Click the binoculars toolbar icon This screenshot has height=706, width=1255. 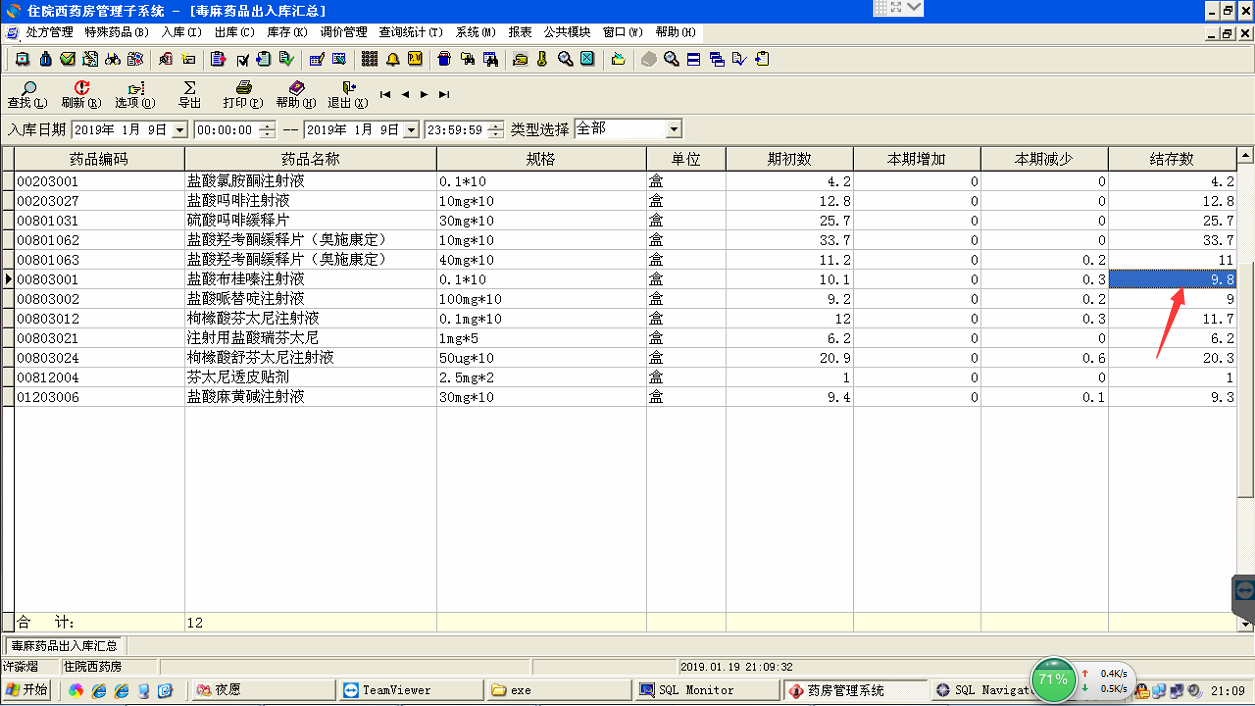click(113, 59)
